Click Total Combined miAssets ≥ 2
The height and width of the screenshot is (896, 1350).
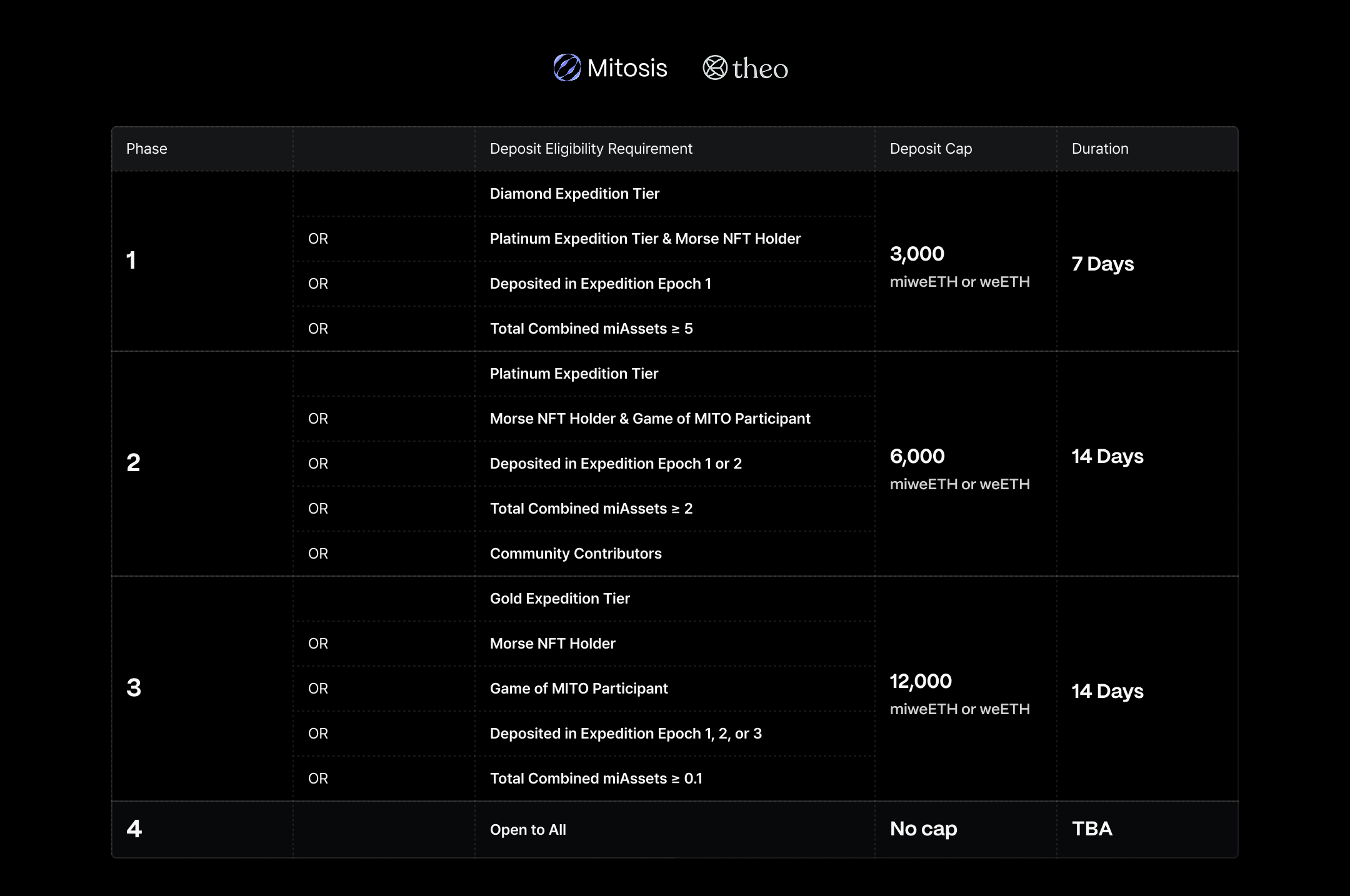pos(591,509)
